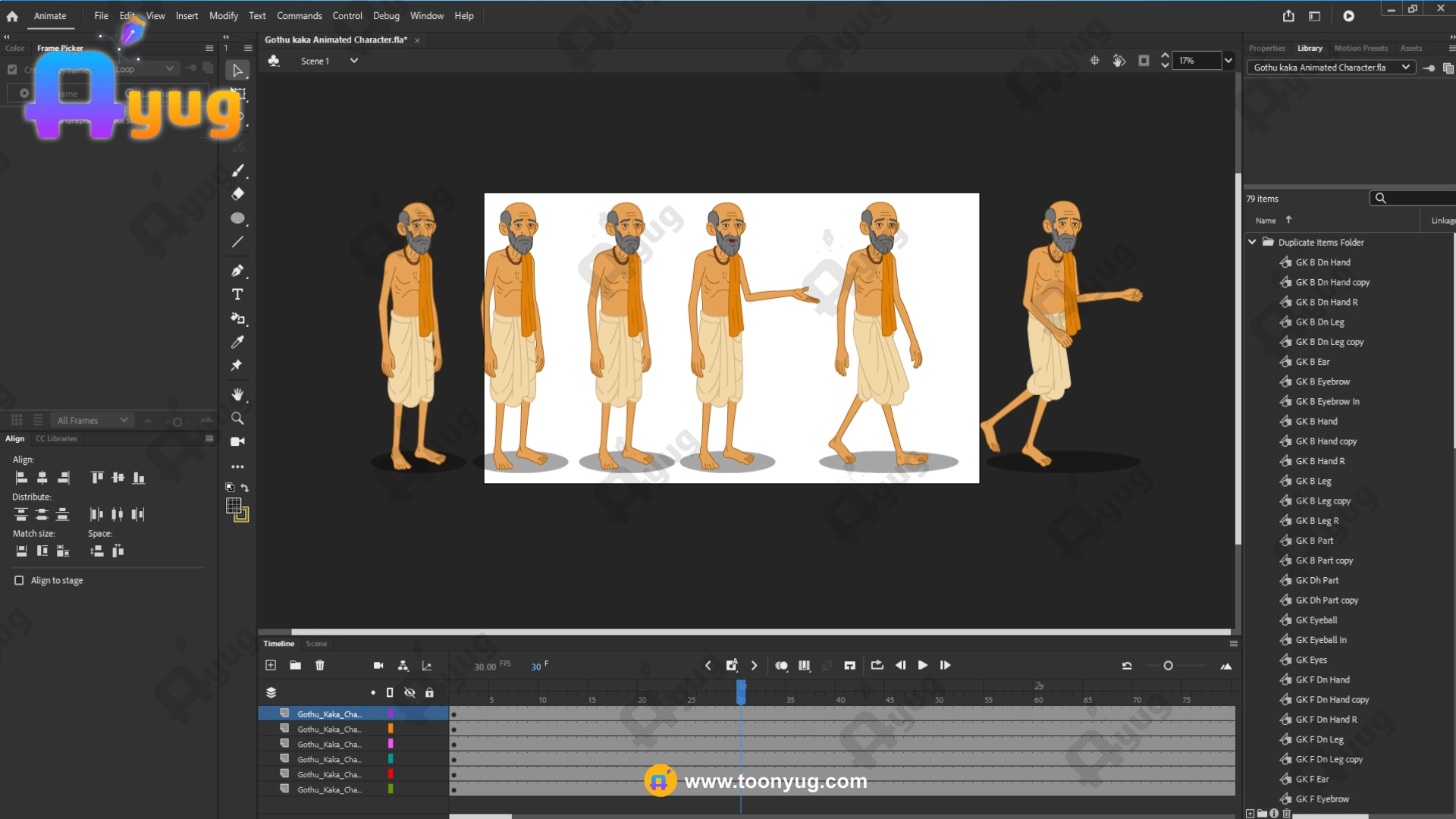Image resolution: width=1456 pixels, height=819 pixels.
Task: Select the Text tool
Action: (237, 294)
